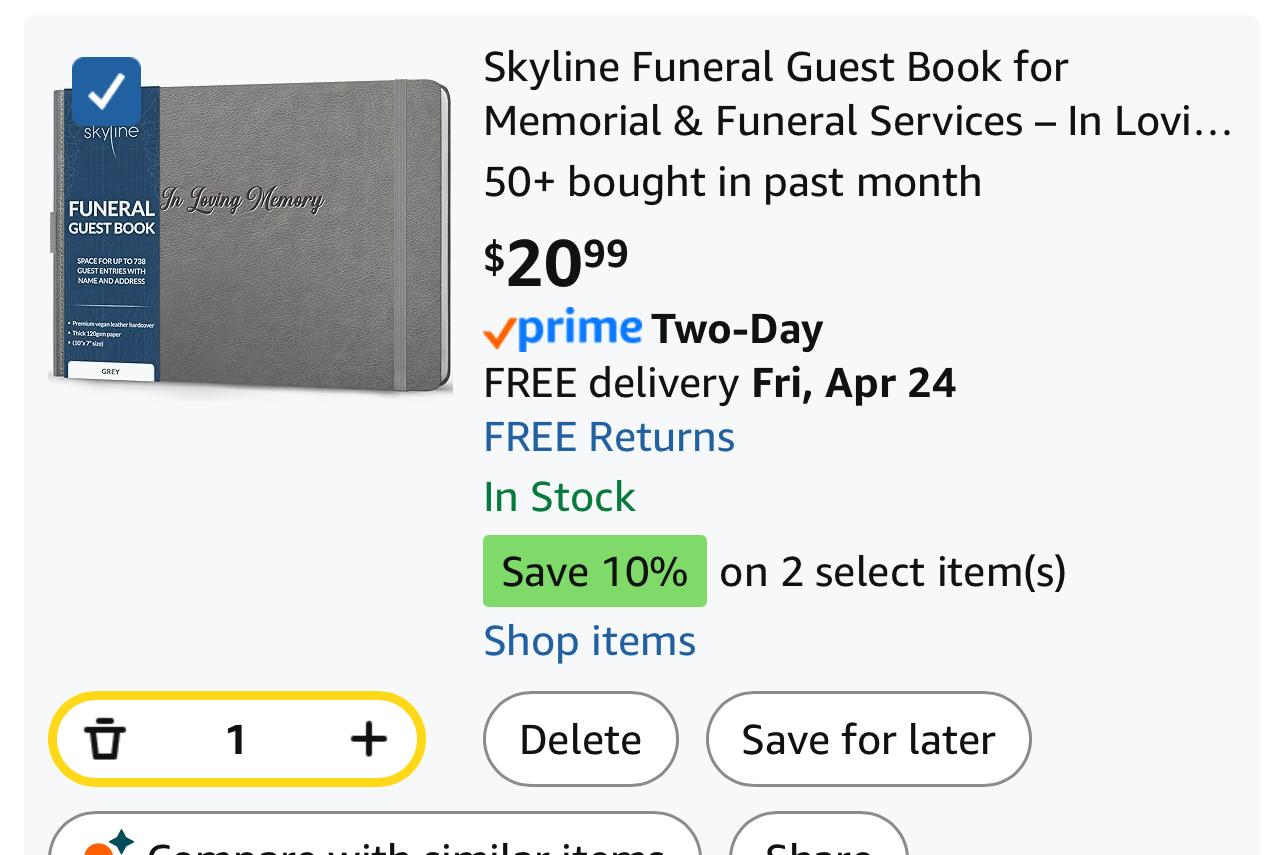Click the 'on 2 select item(s)' promo text
Image resolution: width=1284 pixels, height=855 pixels.
pos(892,571)
